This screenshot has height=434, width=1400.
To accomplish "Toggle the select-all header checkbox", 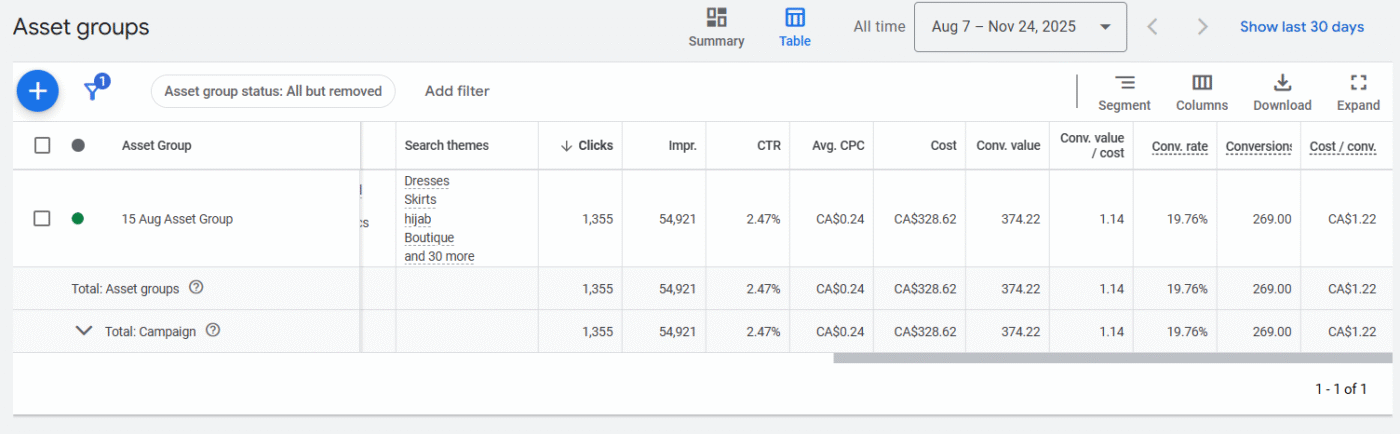I will pos(42,145).
